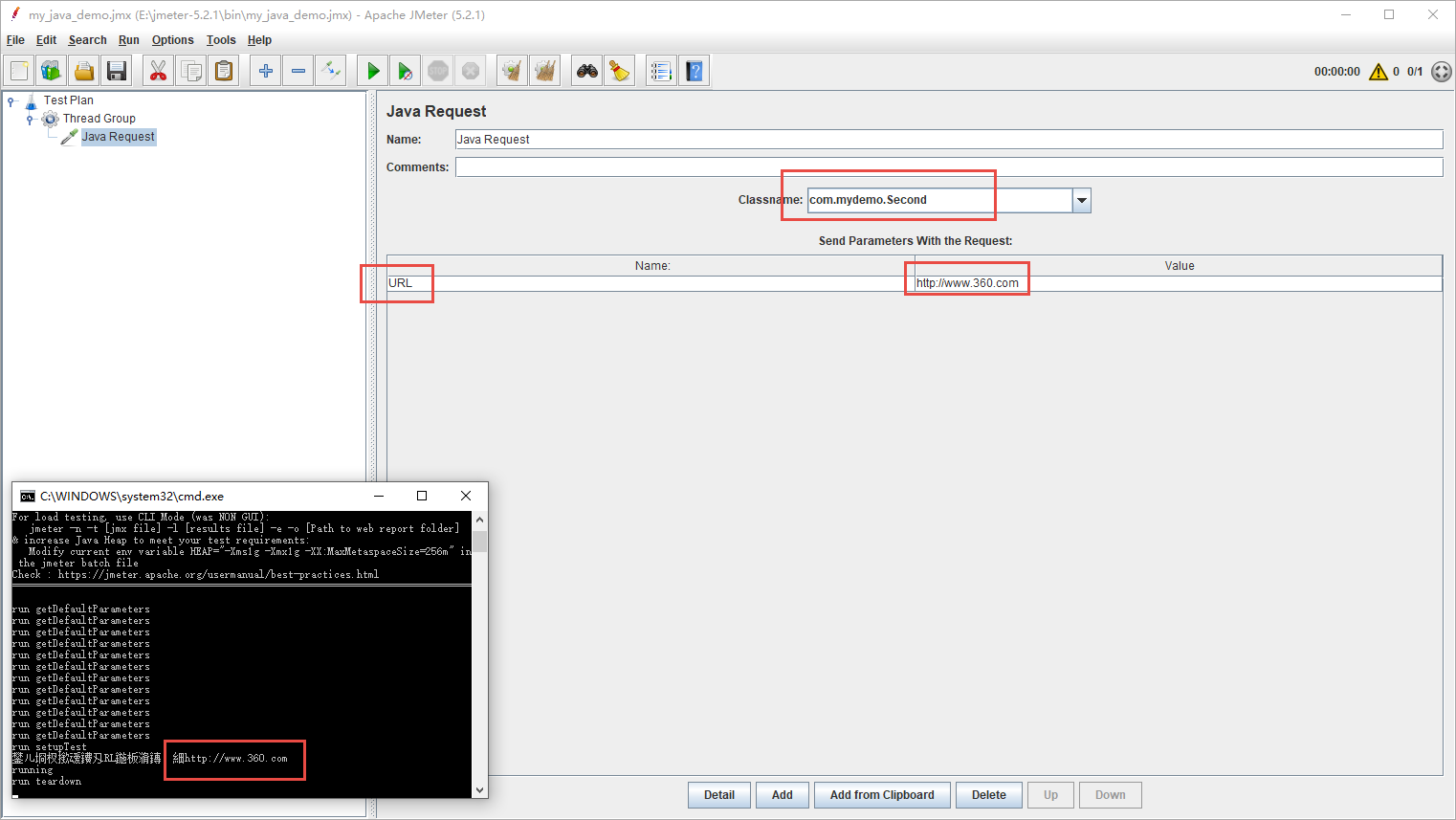Click the binoculars Search icon
The image size is (1456, 820).
(x=586, y=71)
